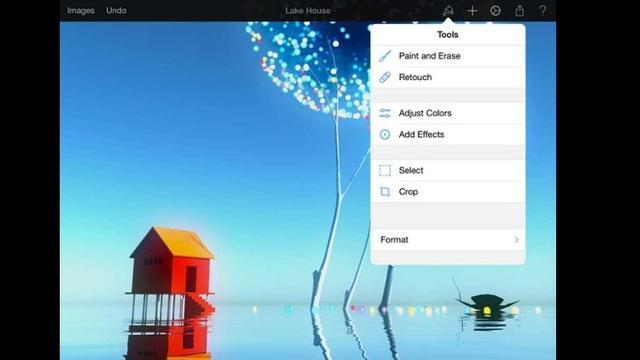Screen dimensions: 640x360
Task: Tap the Undo button
Action: click(116, 11)
